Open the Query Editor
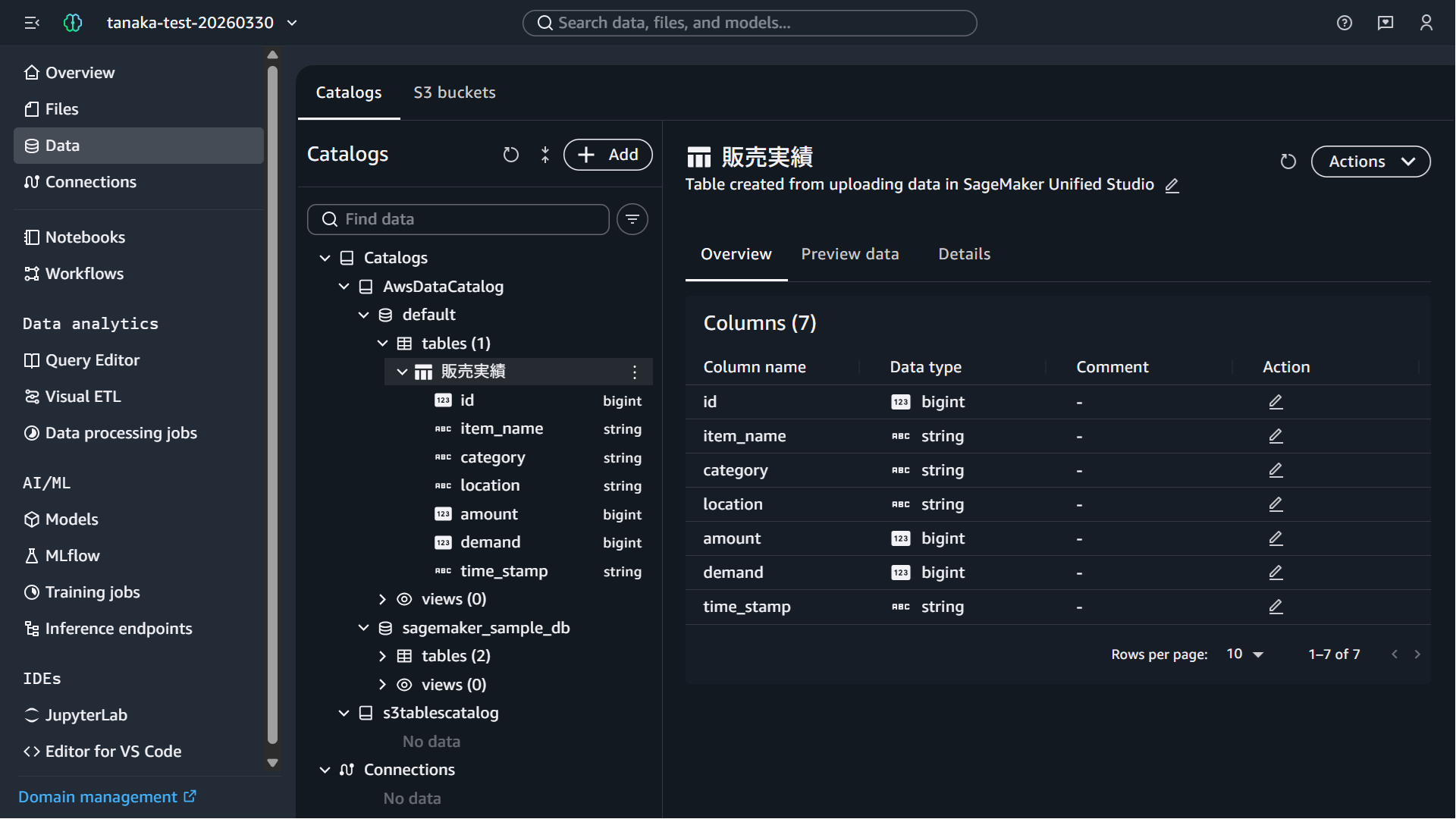The image size is (1456, 819). [x=139, y=360]
